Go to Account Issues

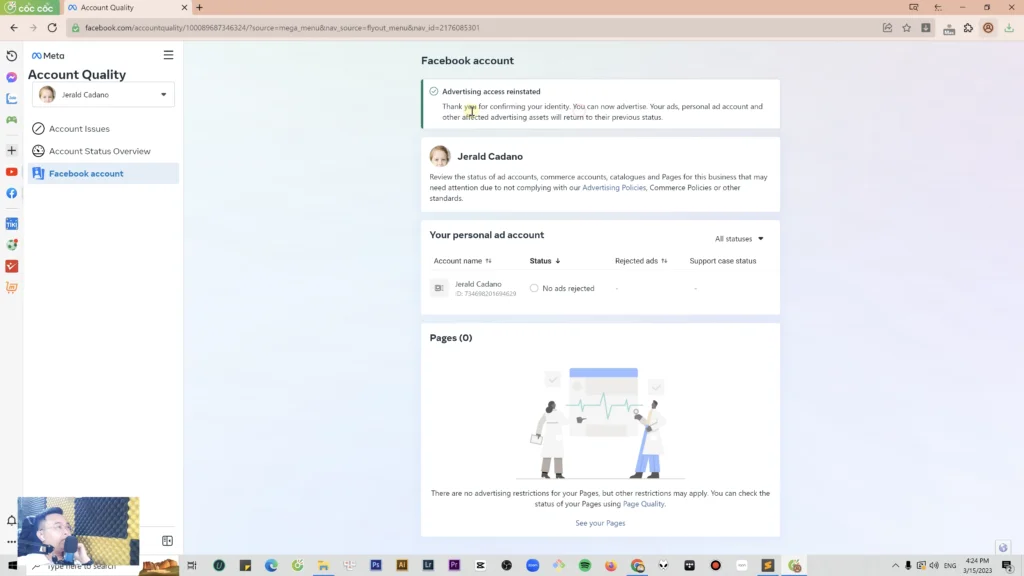coord(79,129)
